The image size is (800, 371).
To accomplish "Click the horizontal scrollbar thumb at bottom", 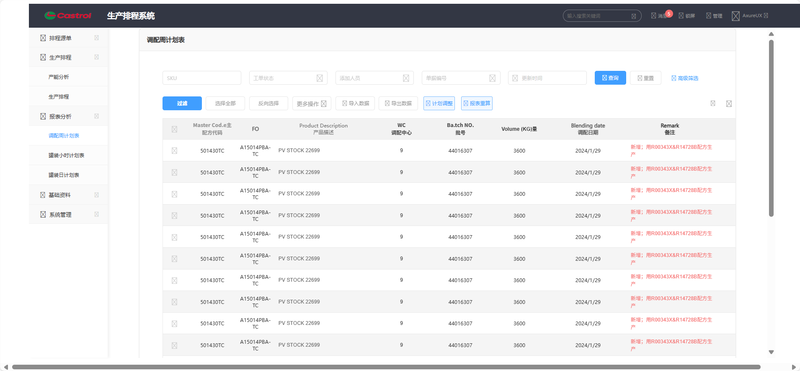I will 386,366.
